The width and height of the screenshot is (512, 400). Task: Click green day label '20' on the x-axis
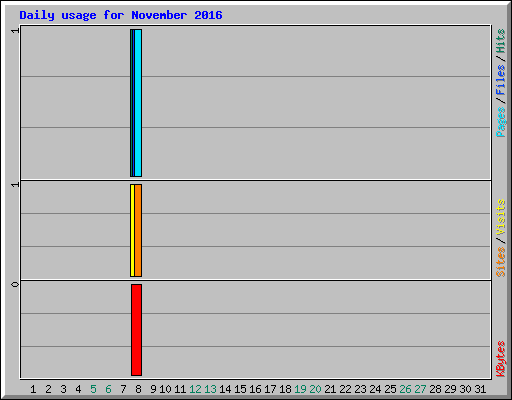click(x=315, y=389)
